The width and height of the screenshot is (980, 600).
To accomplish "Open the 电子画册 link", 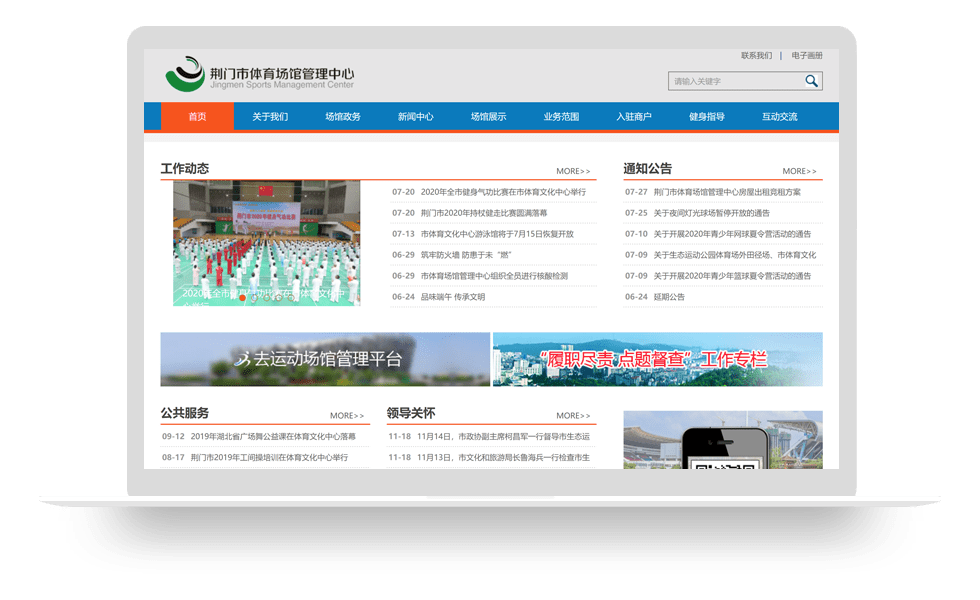I will (807, 56).
